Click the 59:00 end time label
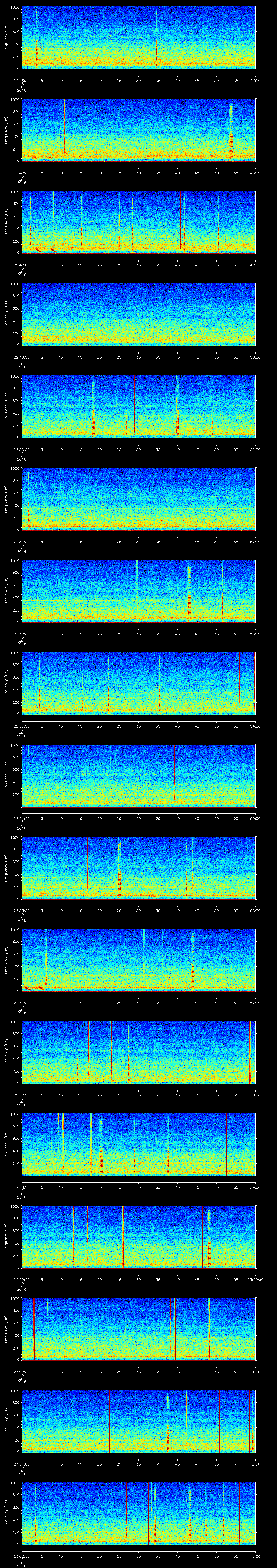Screen dimensions: 277x1568 [255, 1187]
